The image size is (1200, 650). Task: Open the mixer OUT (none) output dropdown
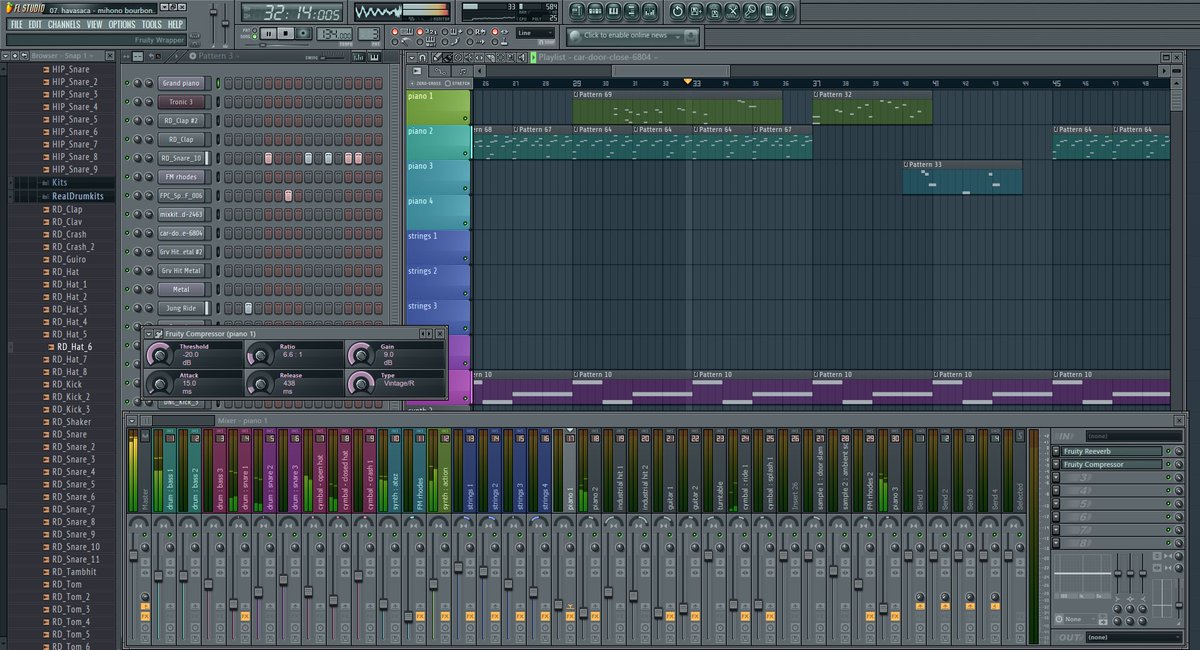(1134, 637)
